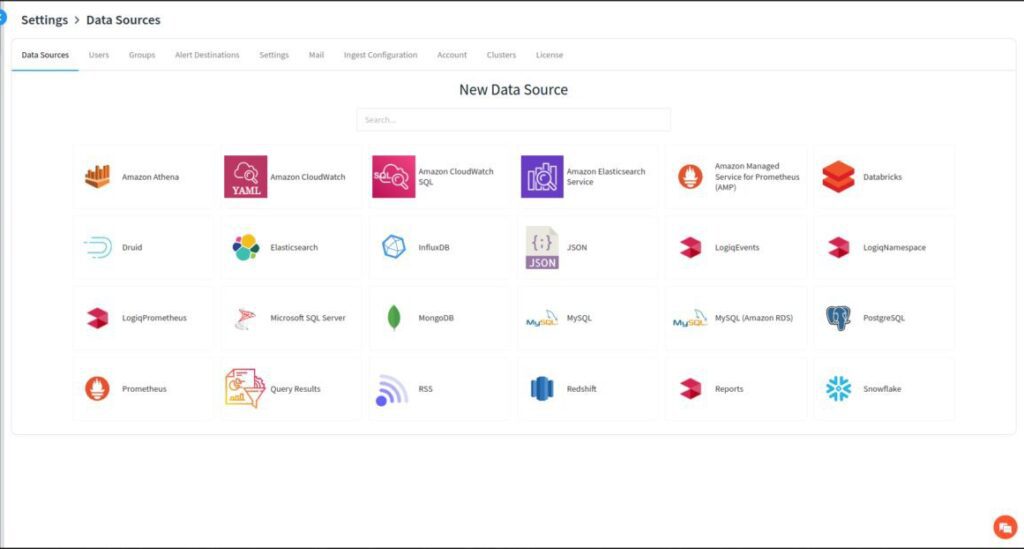Go to the Groups tab
The width and height of the screenshot is (1024, 549).
click(142, 55)
